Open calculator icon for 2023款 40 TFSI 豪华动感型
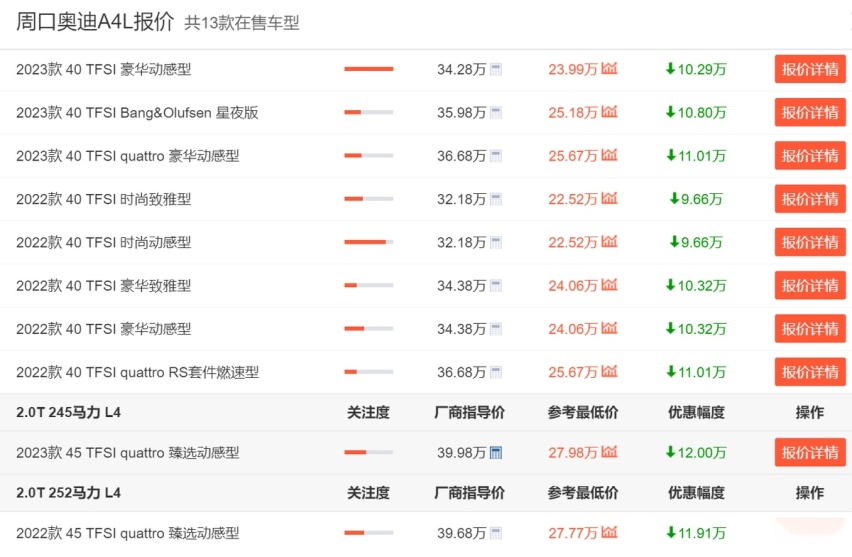This screenshot has width=852, height=557. [x=496, y=70]
